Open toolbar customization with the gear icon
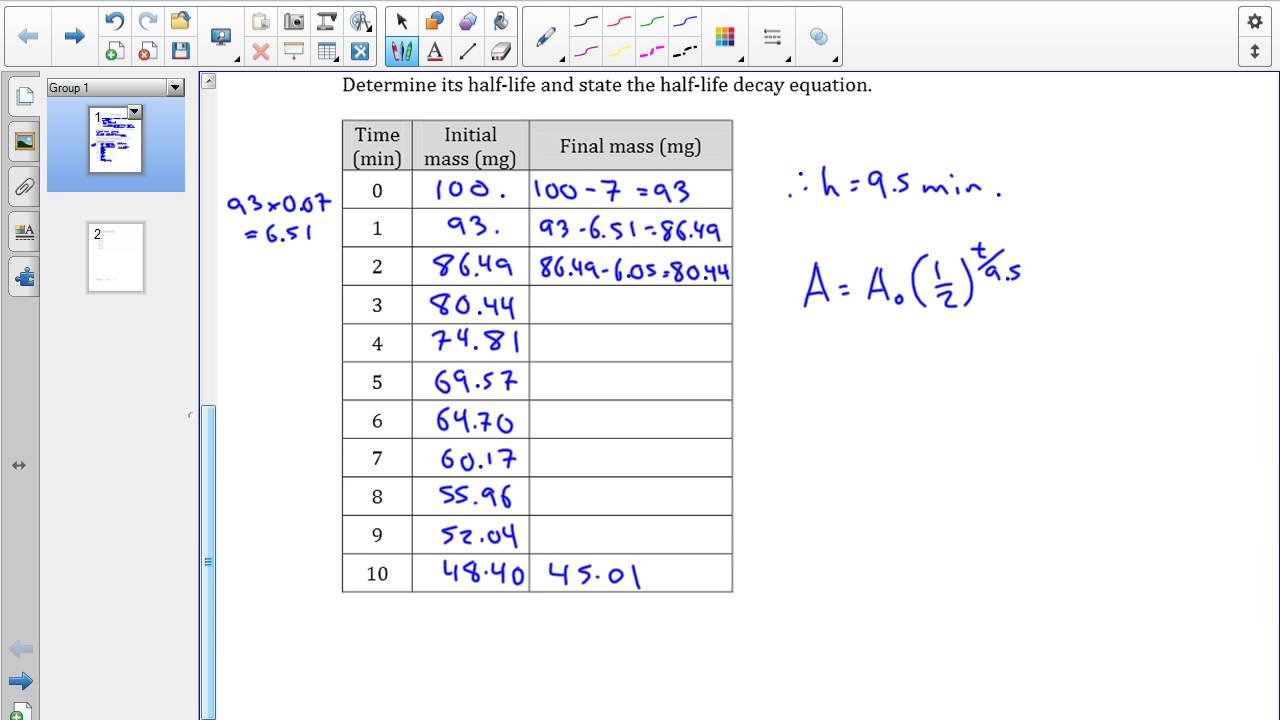Viewport: 1280px width, 720px height. (1255, 21)
